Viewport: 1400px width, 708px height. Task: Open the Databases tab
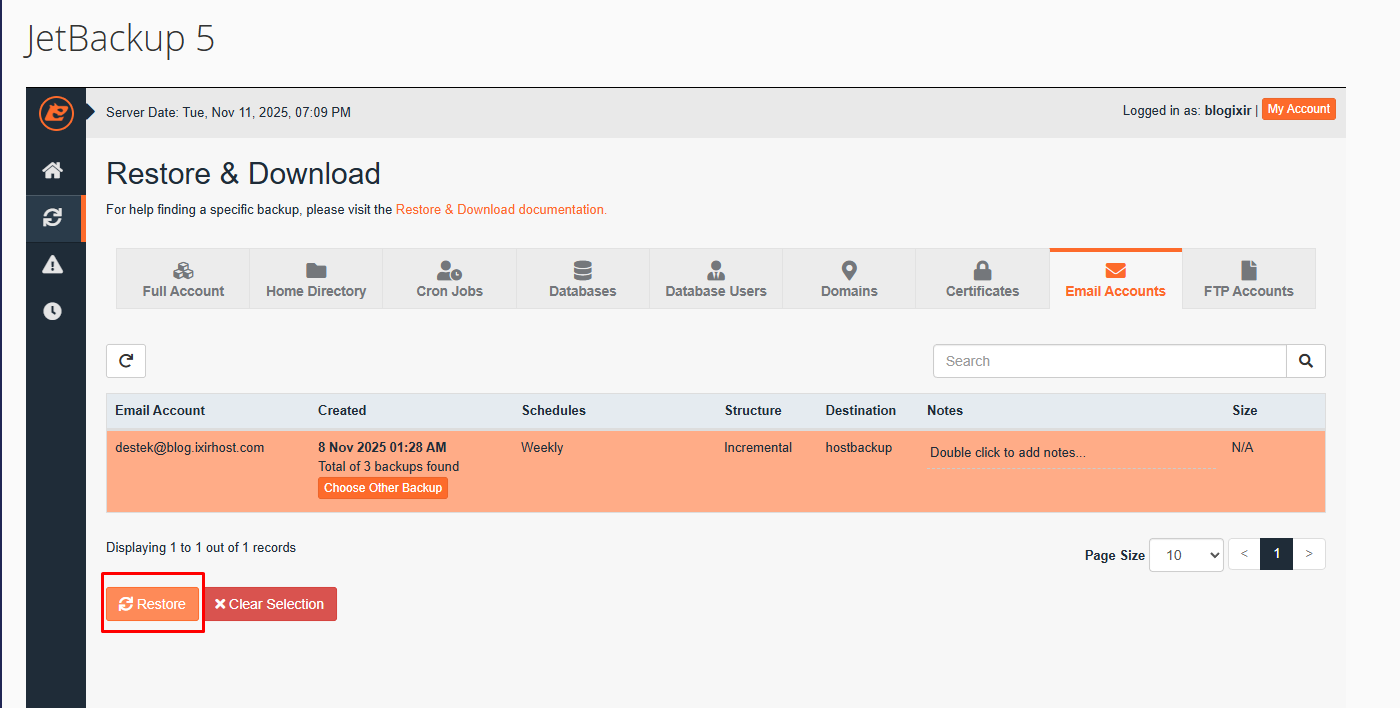[x=582, y=279]
